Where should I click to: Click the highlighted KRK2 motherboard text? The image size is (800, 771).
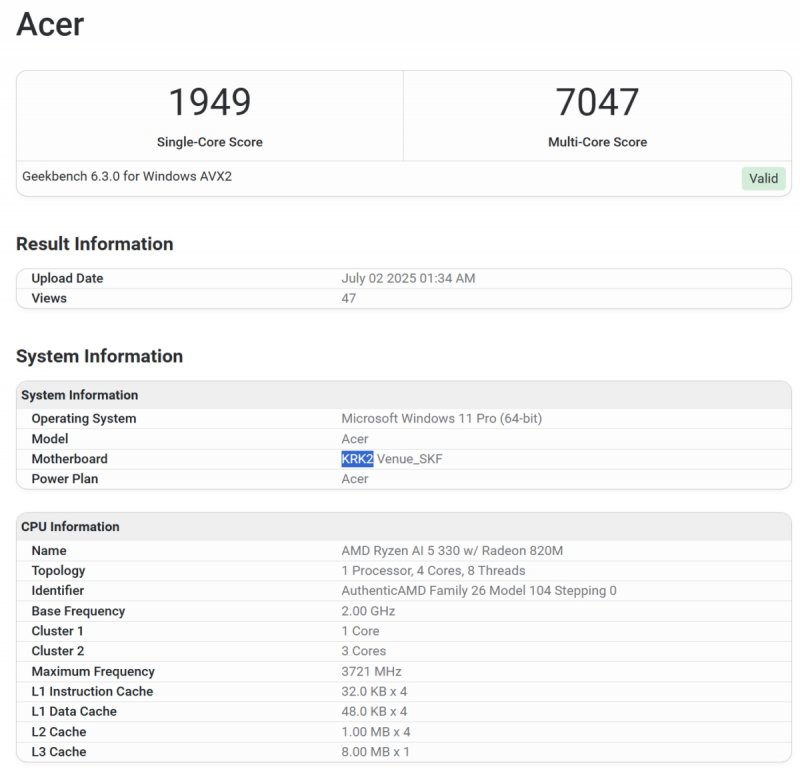click(x=355, y=459)
